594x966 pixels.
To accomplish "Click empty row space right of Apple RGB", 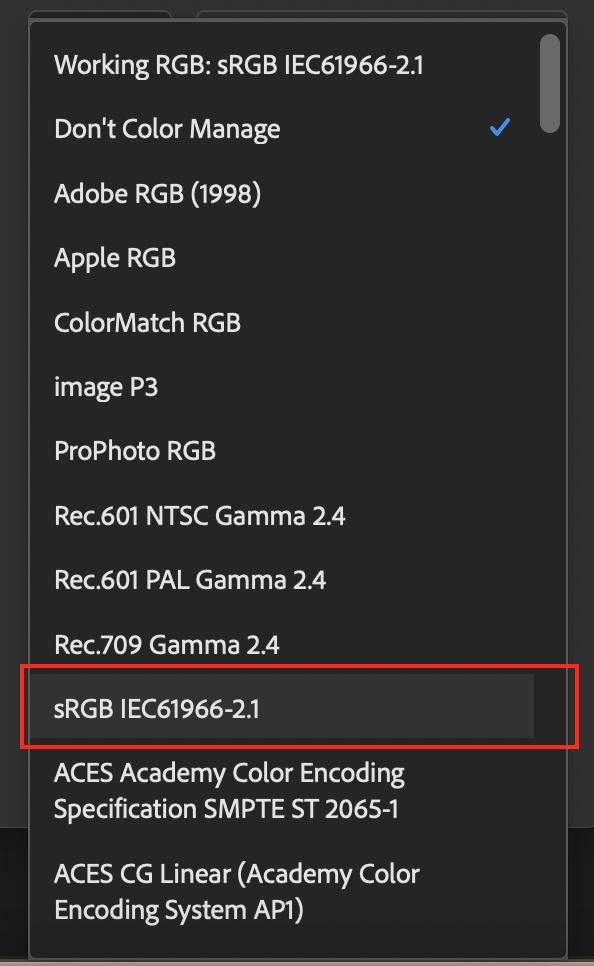I will (x=354, y=258).
